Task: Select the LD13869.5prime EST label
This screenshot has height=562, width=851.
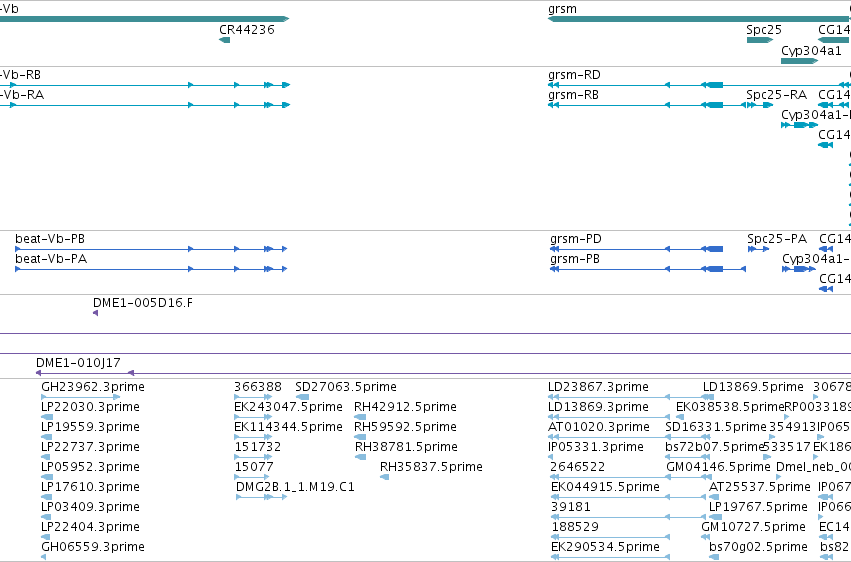Action: [x=753, y=387]
